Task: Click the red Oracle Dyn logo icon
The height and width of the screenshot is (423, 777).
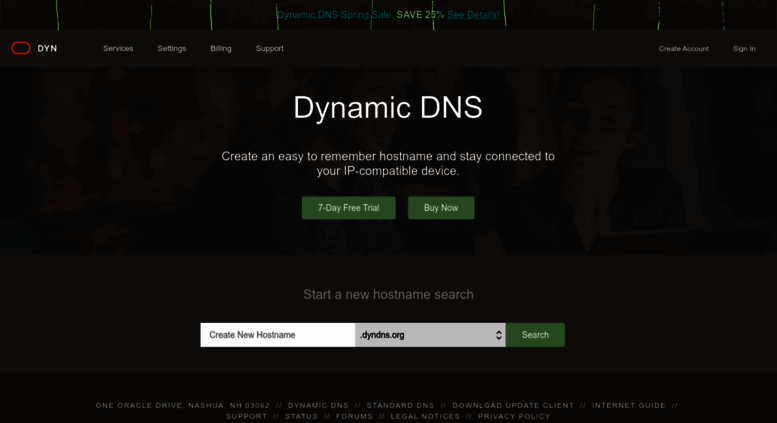Action: coord(21,48)
